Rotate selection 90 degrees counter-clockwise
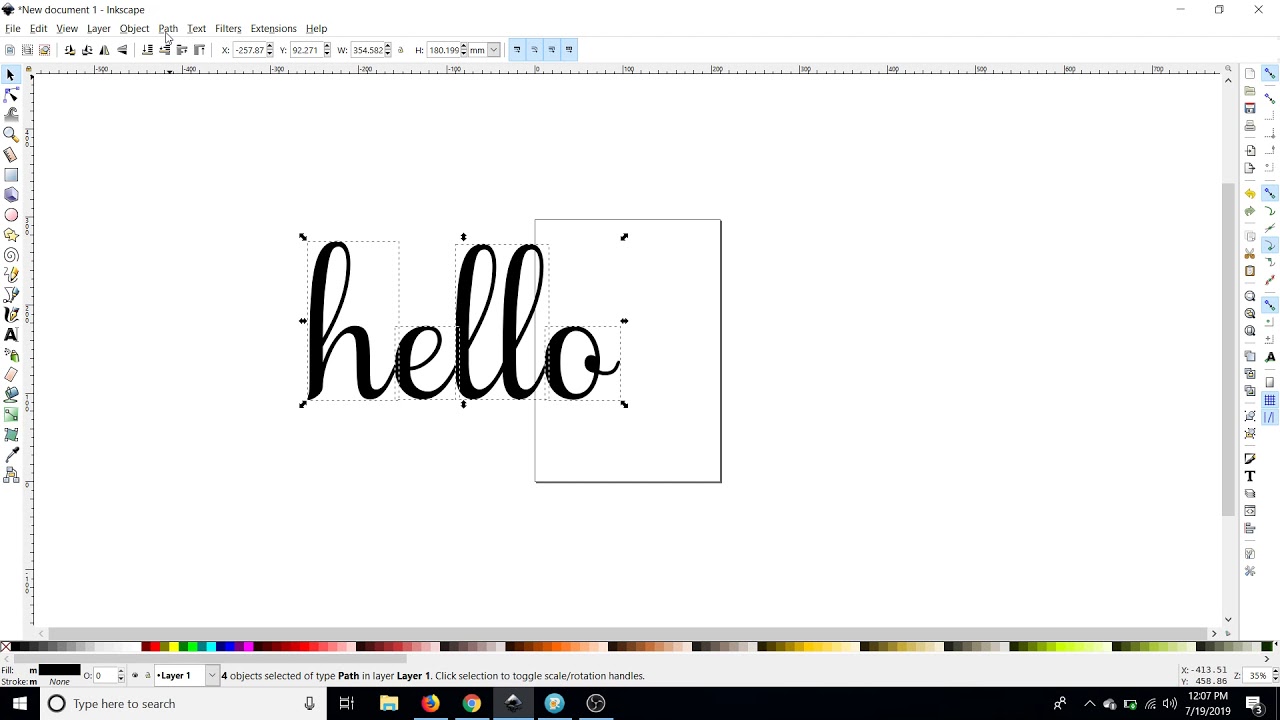Screen dimensions: 1280x720 click(70, 50)
